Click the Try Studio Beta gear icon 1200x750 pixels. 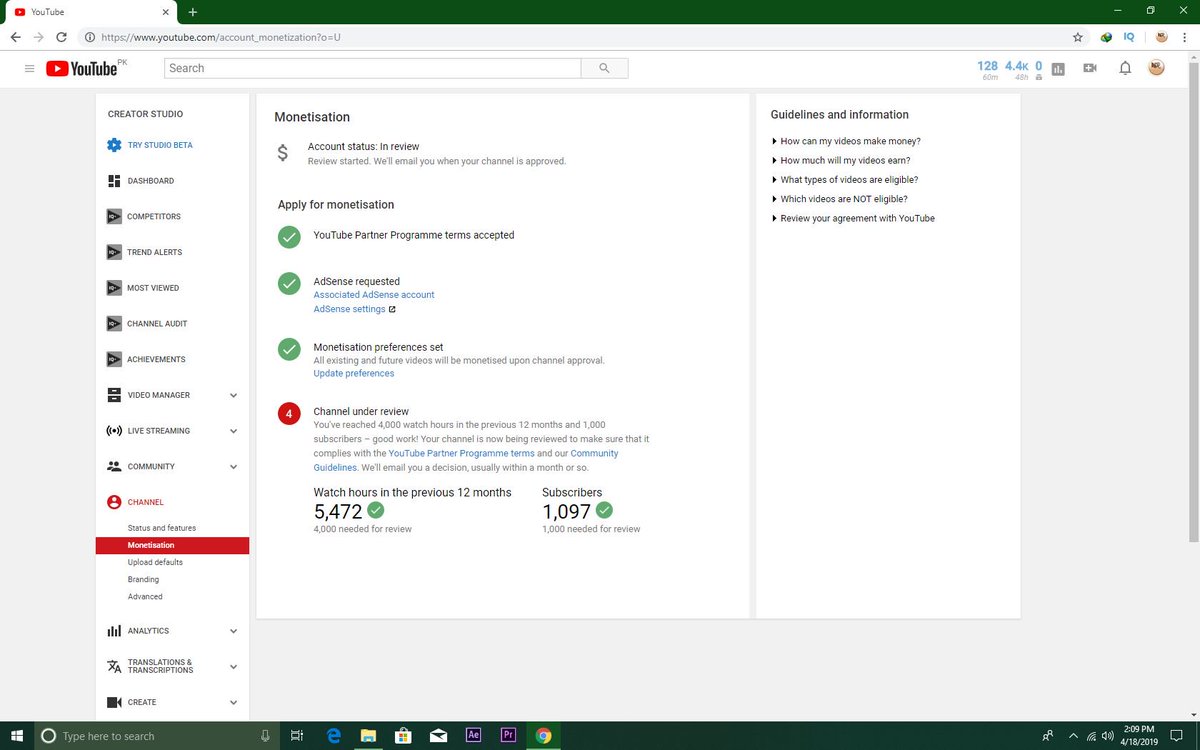tap(114, 145)
